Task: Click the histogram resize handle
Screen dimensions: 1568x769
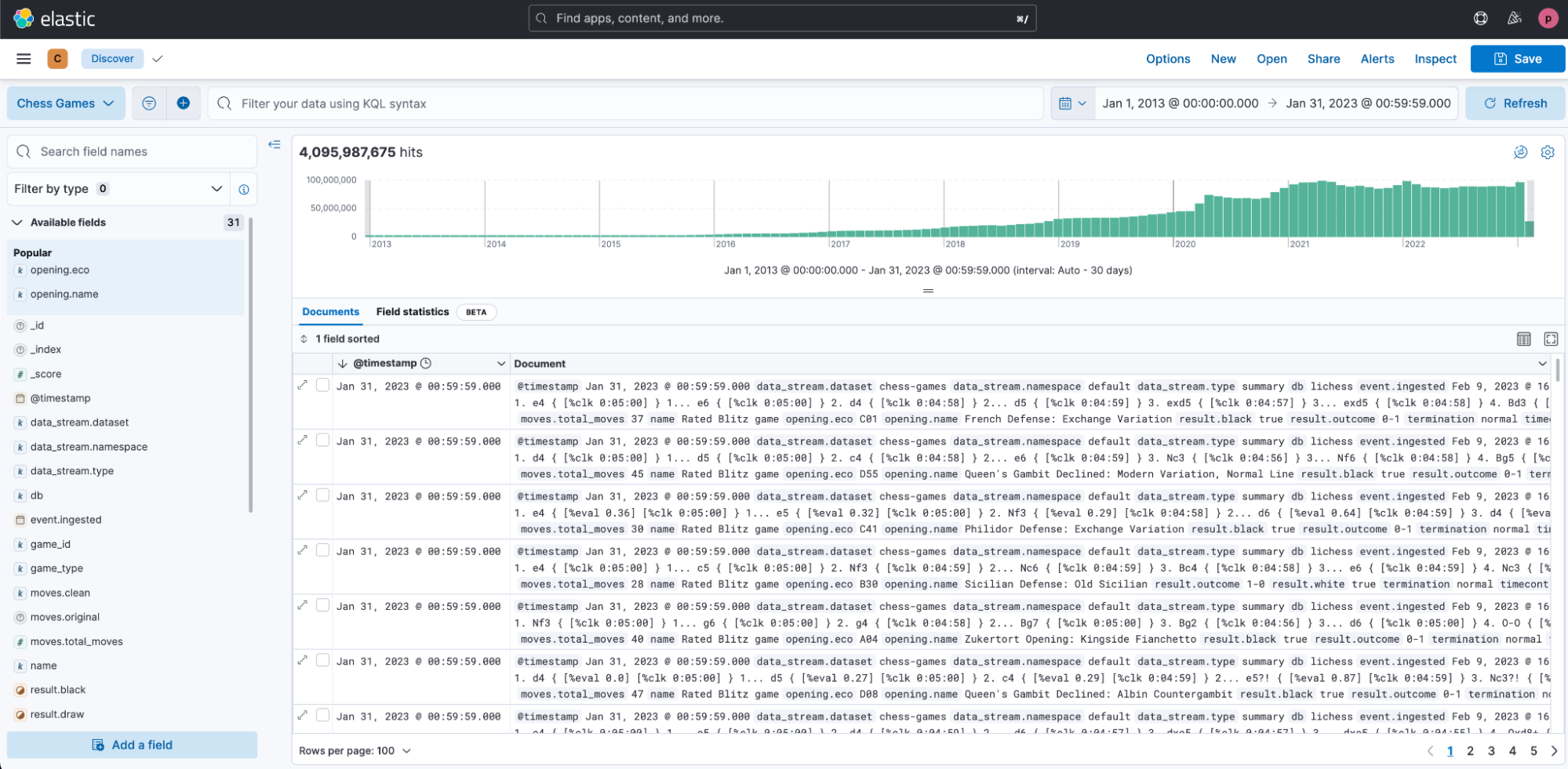Action: point(928,291)
